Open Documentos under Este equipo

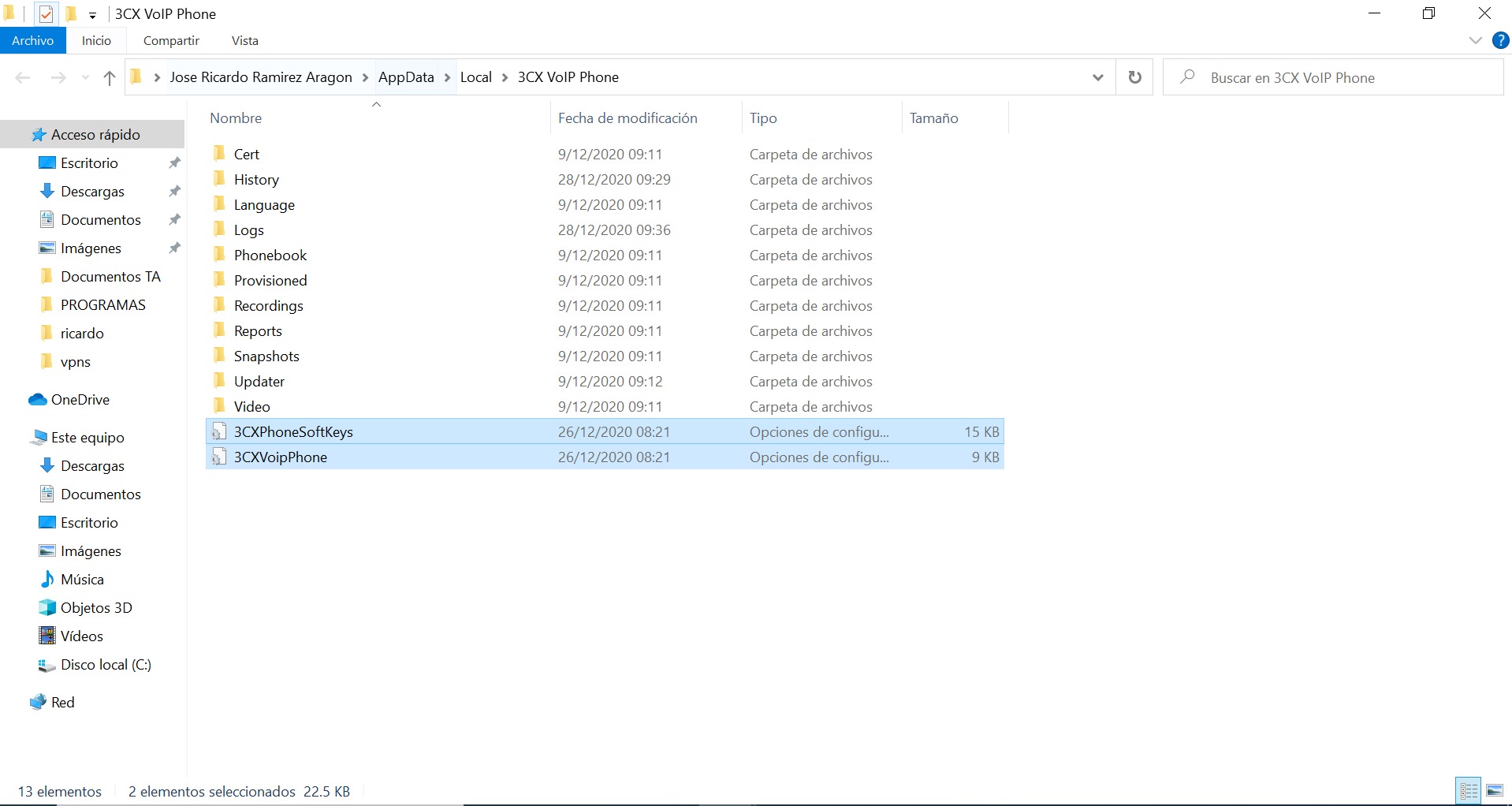101,494
